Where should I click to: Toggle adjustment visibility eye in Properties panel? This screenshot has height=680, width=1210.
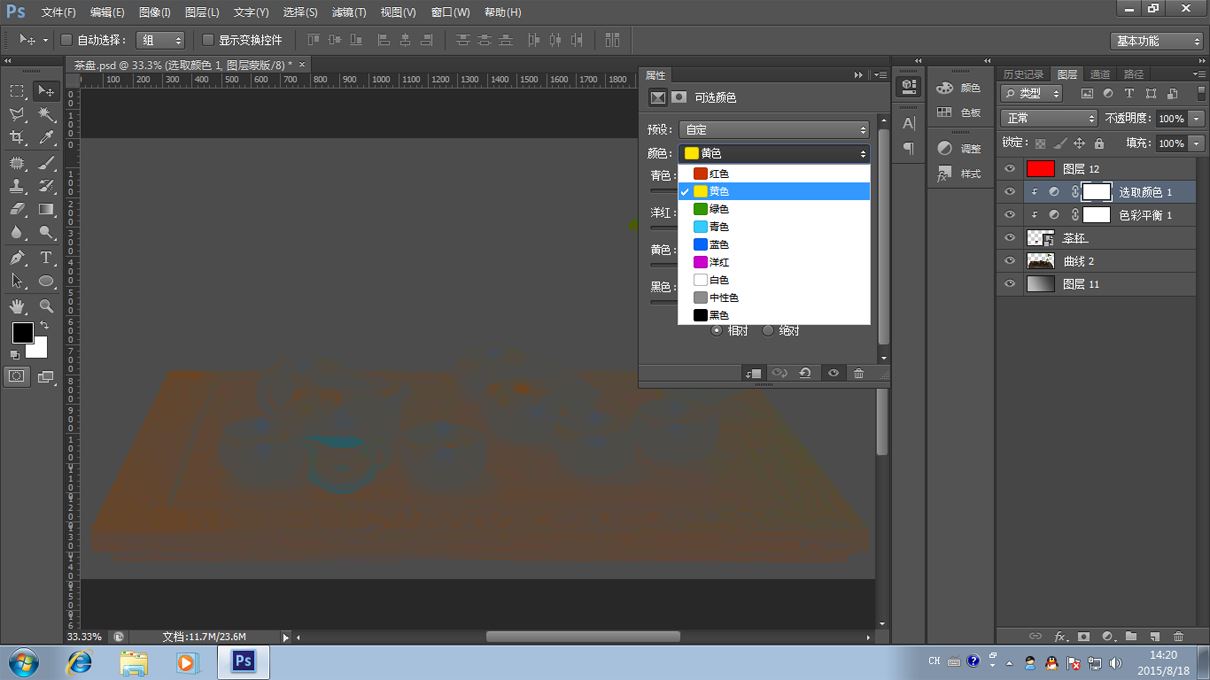pos(833,373)
